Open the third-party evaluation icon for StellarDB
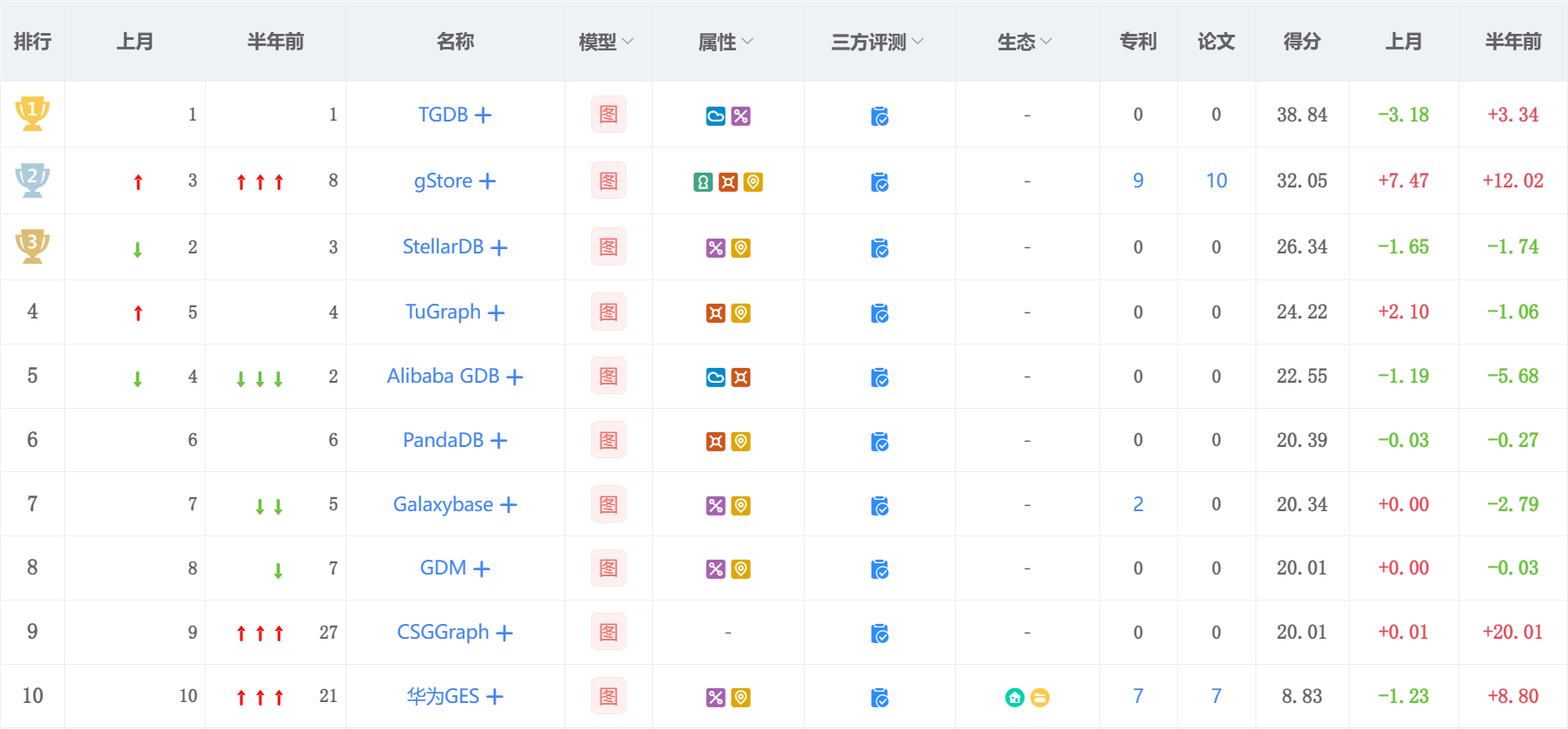This screenshot has height=729, width=1568. [x=880, y=249]
